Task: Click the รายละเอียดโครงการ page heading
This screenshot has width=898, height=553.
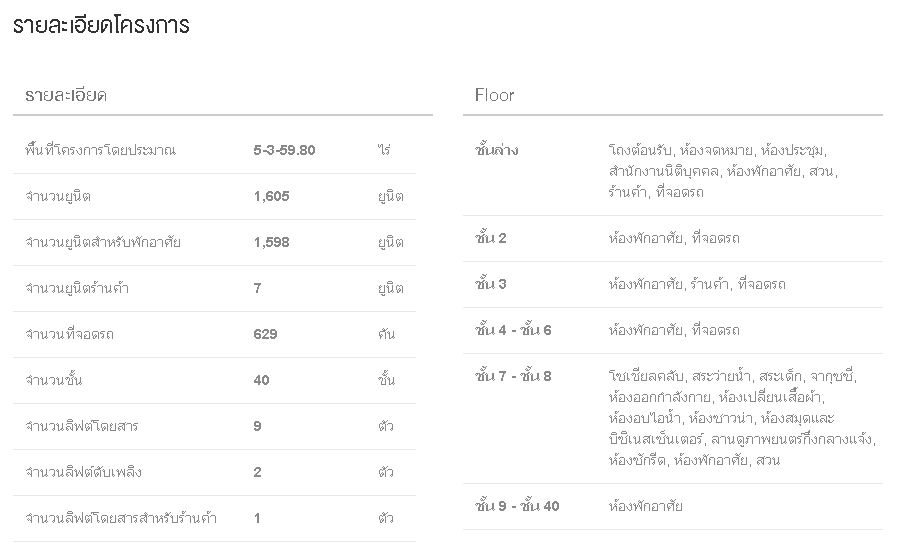Action: [x=101, y=26]
